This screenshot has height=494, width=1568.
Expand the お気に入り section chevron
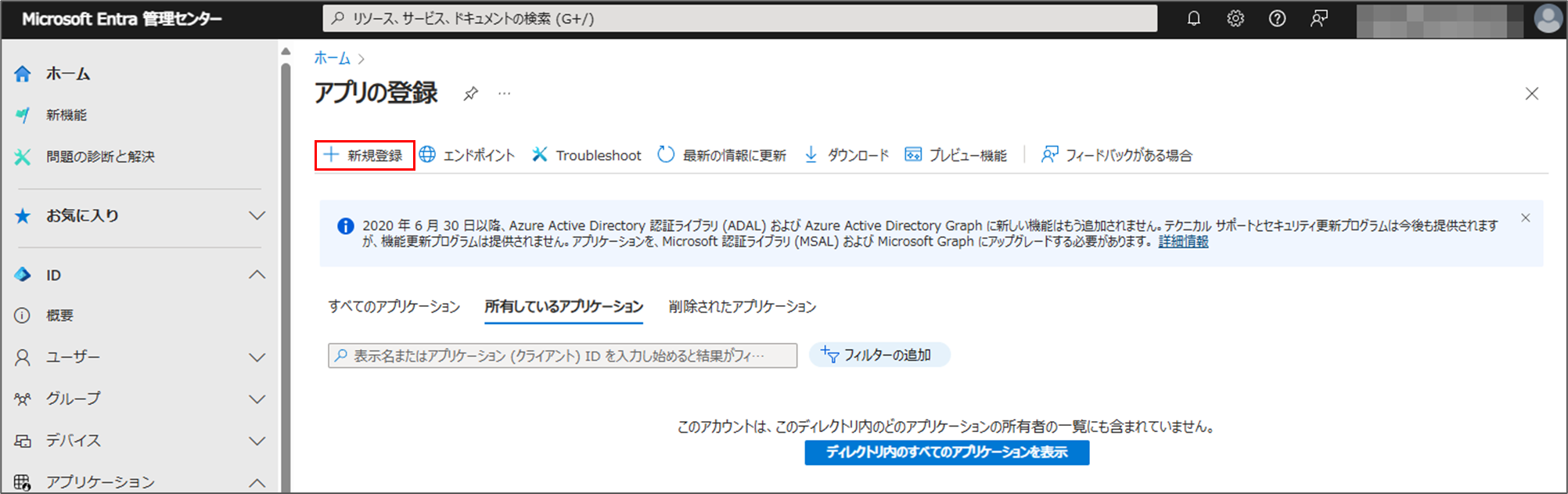click(257, 216)
